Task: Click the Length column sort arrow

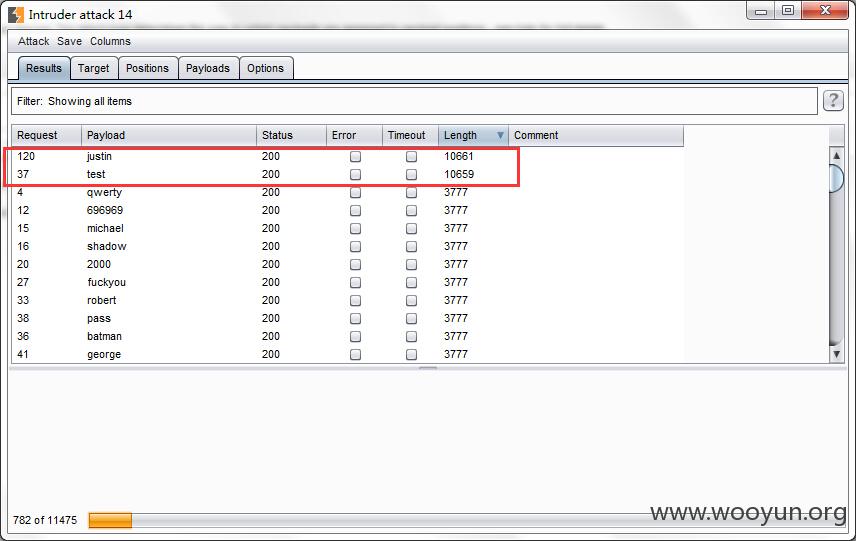Action: 500,135
